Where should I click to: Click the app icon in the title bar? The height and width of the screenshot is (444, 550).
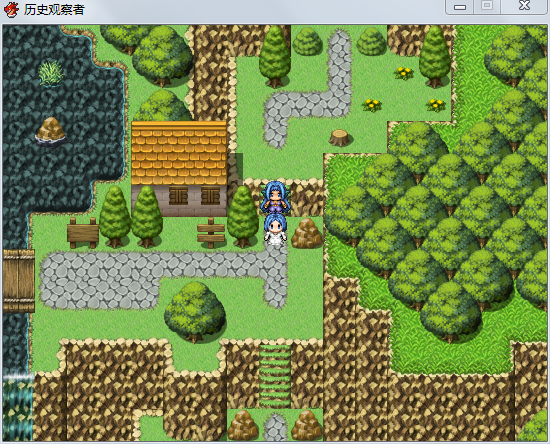11,9
